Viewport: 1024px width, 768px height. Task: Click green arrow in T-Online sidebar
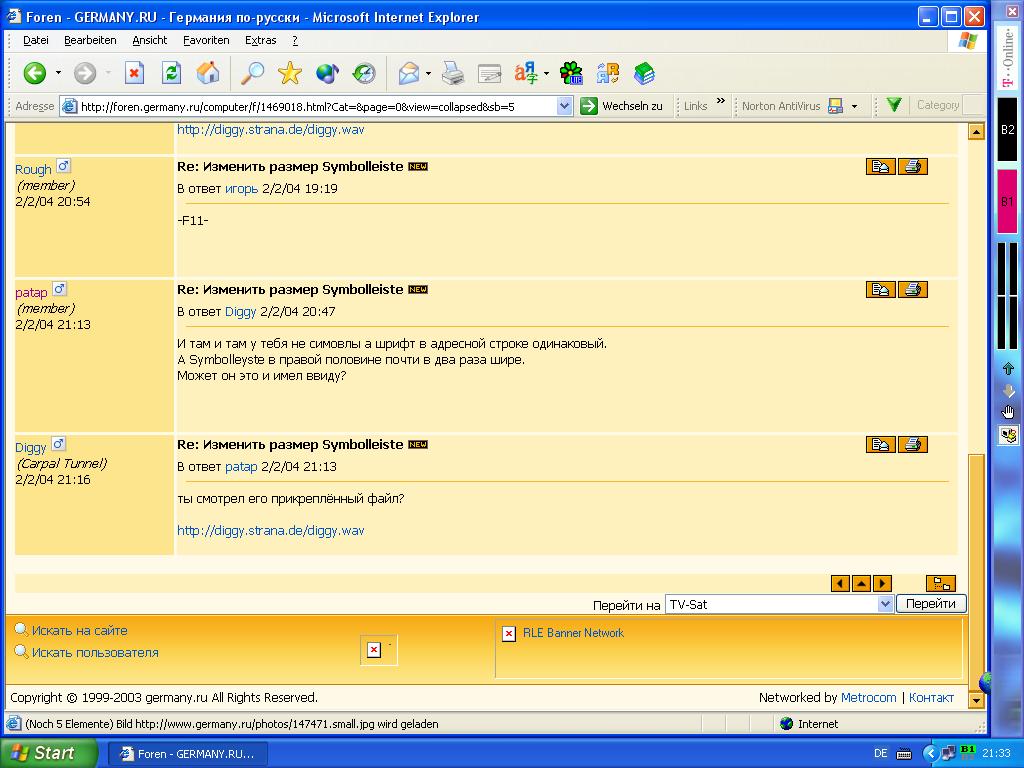tap(1008, 368)
